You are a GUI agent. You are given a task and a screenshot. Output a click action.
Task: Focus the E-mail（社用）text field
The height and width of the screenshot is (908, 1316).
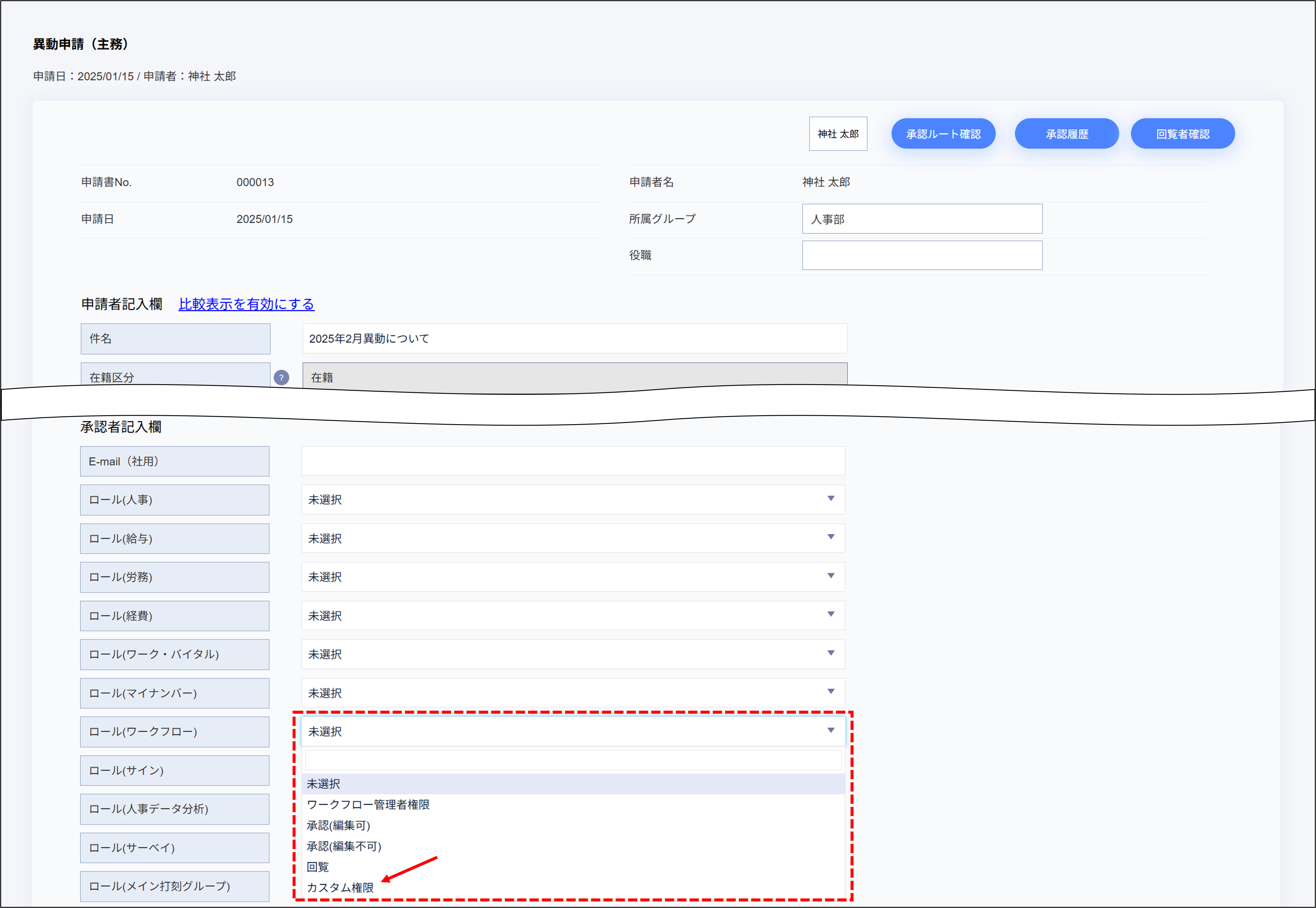(x=572, y=461)
